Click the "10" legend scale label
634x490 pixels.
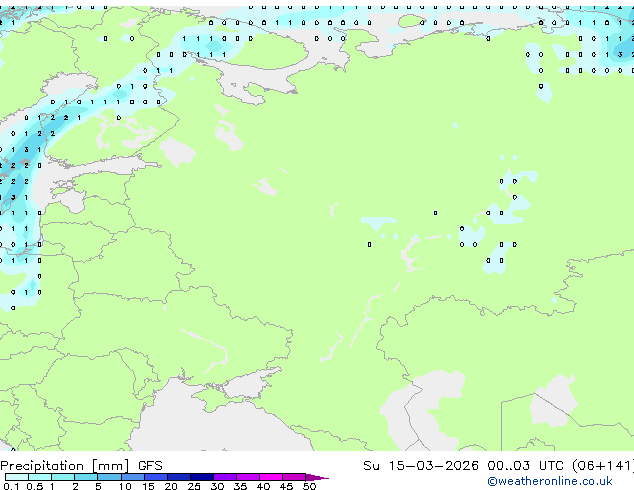pos(125,486)
